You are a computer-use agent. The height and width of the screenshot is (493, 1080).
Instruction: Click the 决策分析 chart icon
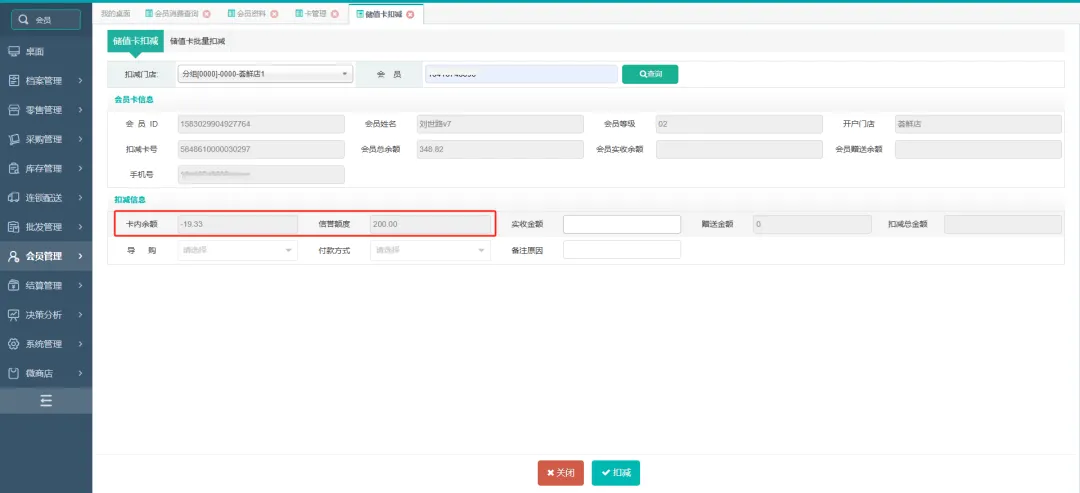14,315
